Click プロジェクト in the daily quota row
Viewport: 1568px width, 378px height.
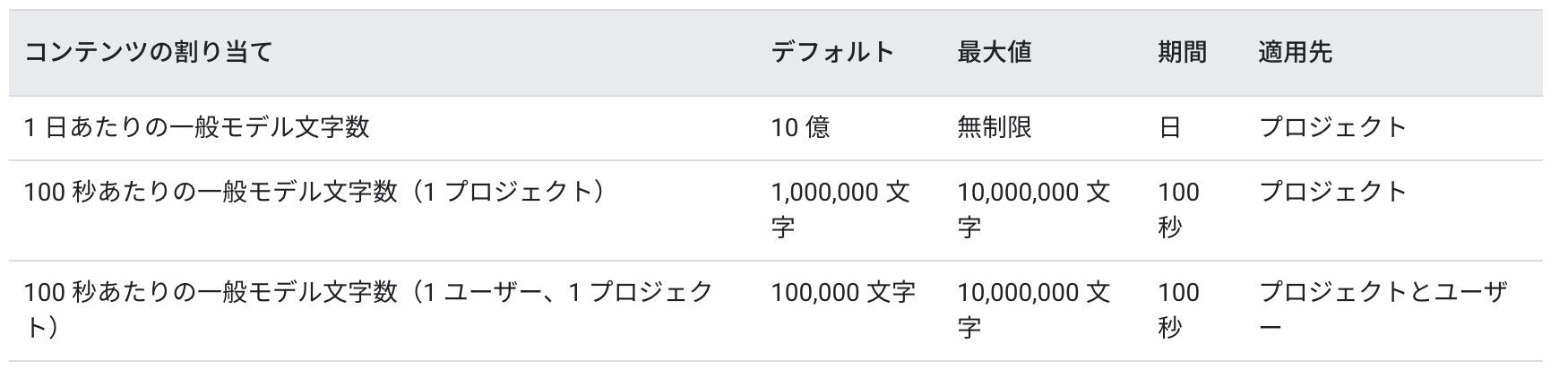pos(1333,127)
